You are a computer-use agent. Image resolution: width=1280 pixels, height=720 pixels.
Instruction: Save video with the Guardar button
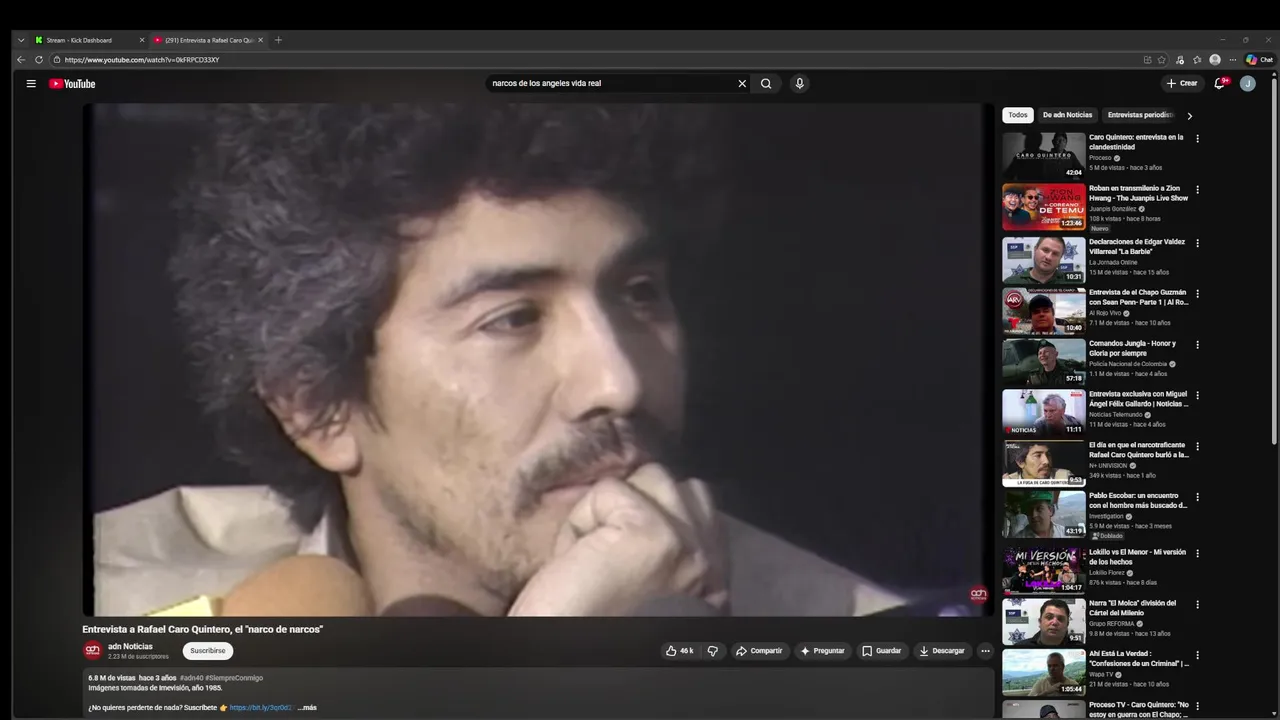[x=882, y=651]
